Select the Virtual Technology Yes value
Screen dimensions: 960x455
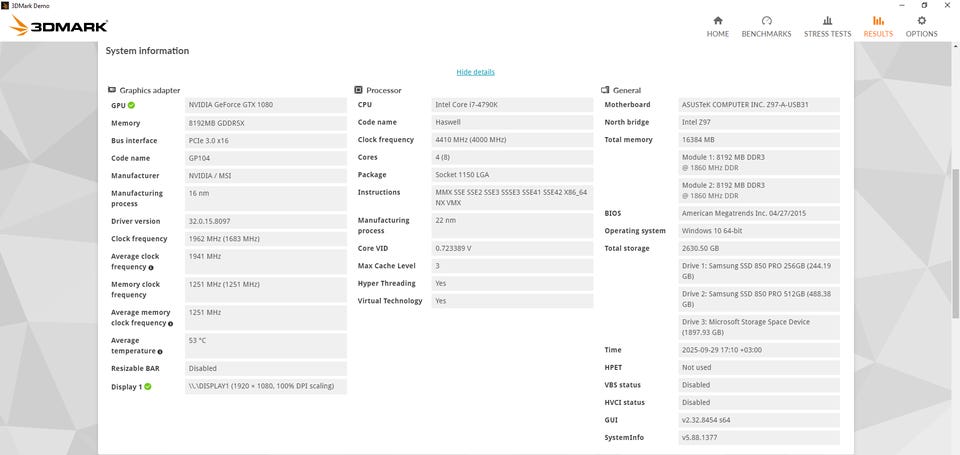click(512, 301)
